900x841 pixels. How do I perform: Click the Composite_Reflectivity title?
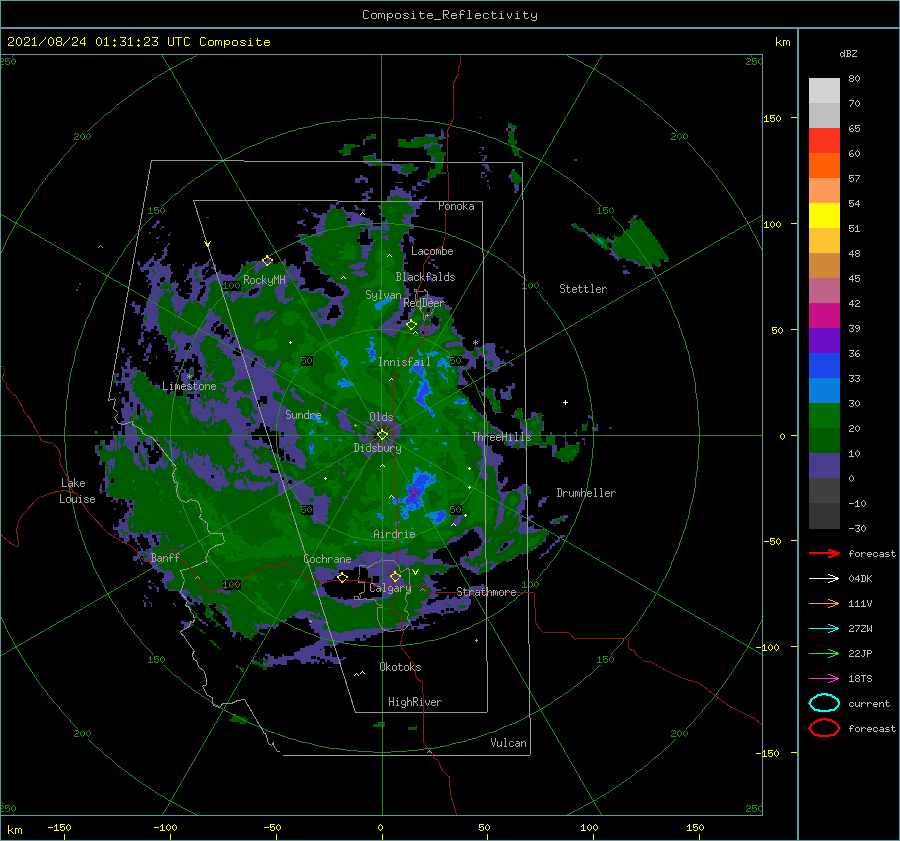[450, 15]
